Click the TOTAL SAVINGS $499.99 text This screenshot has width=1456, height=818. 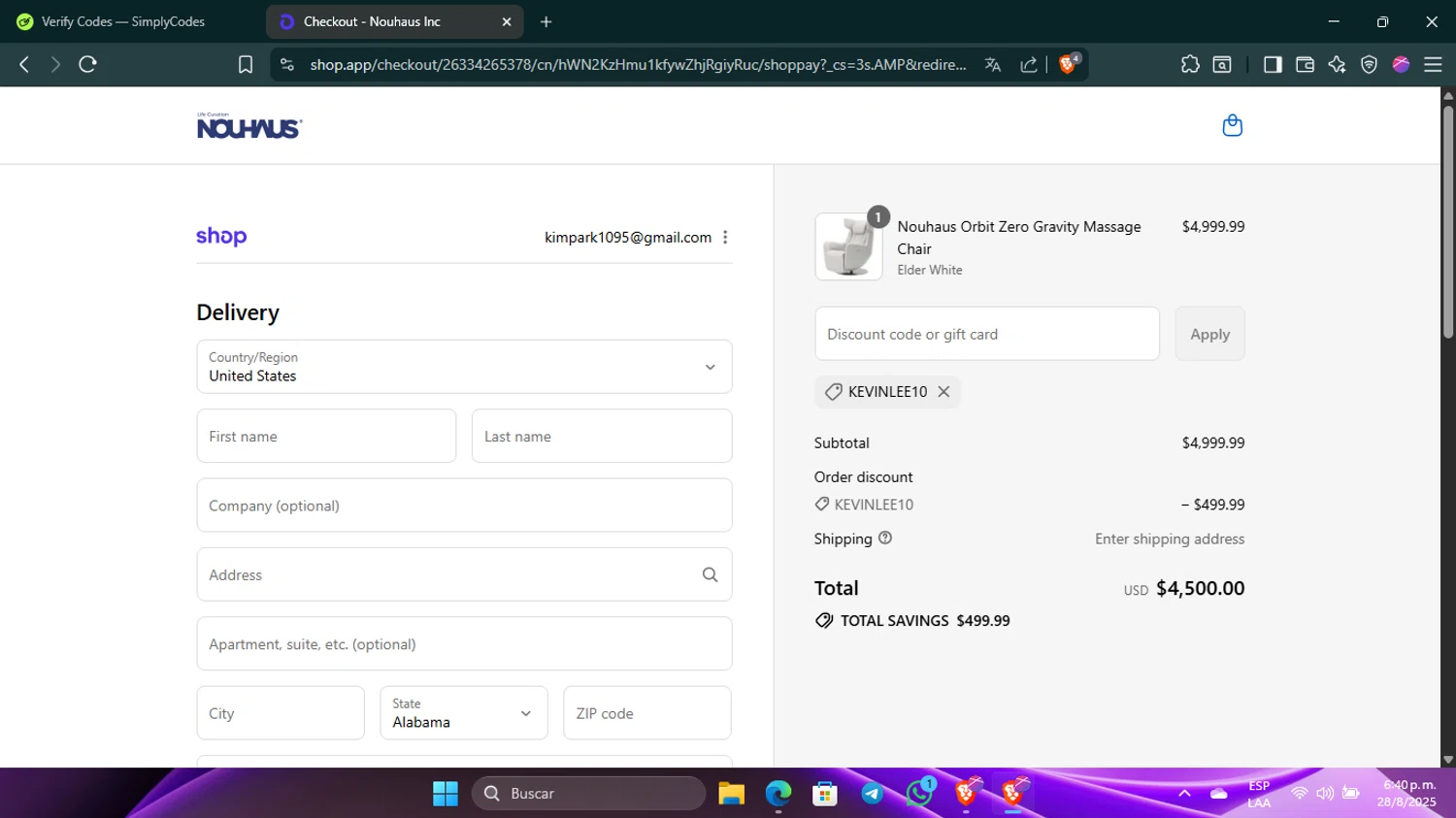click(x=925, y=621)
